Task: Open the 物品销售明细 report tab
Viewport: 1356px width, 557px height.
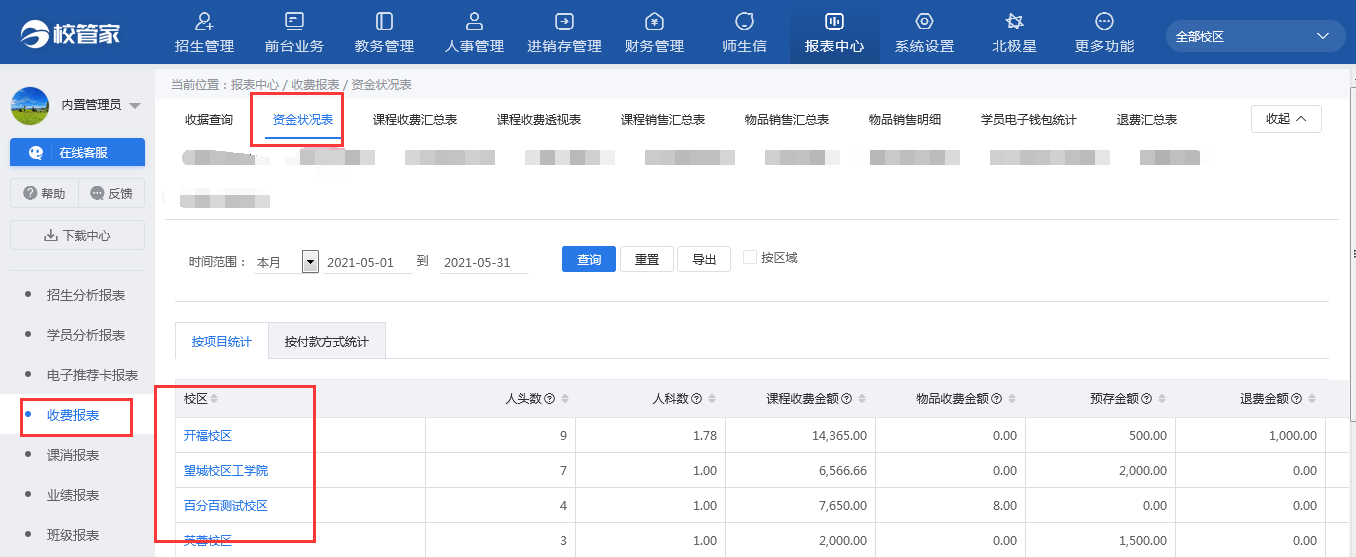Action: tap(905, 120)
